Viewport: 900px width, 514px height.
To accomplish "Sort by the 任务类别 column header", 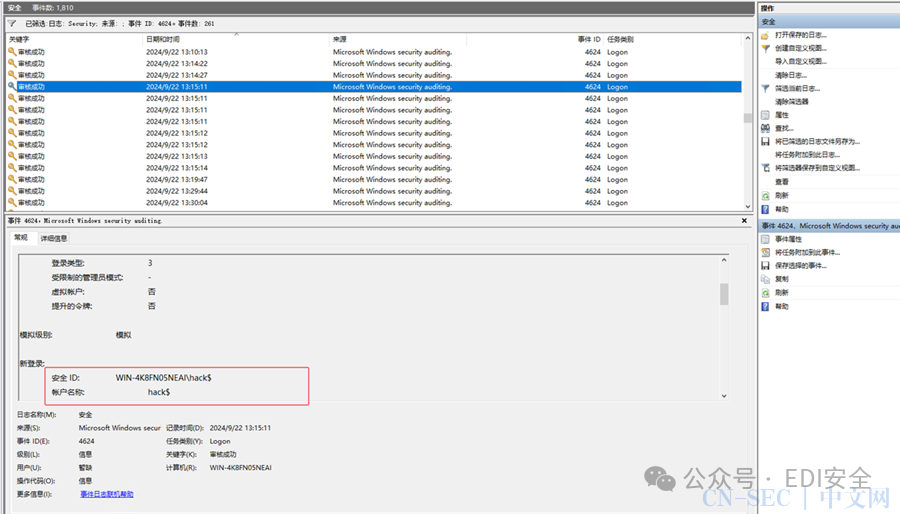I will coord(673,39).
